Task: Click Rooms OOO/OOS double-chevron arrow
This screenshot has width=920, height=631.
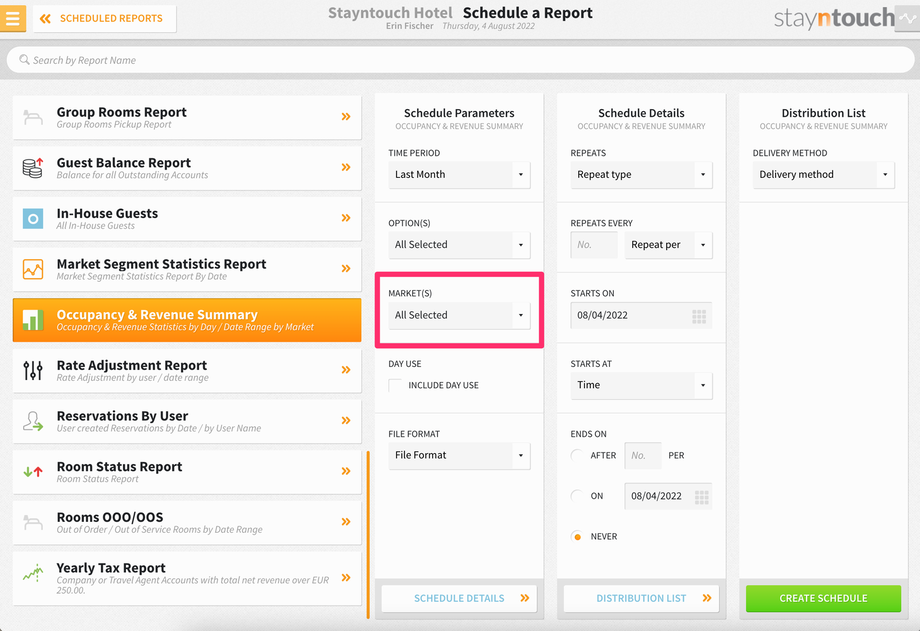Action: 346,521
